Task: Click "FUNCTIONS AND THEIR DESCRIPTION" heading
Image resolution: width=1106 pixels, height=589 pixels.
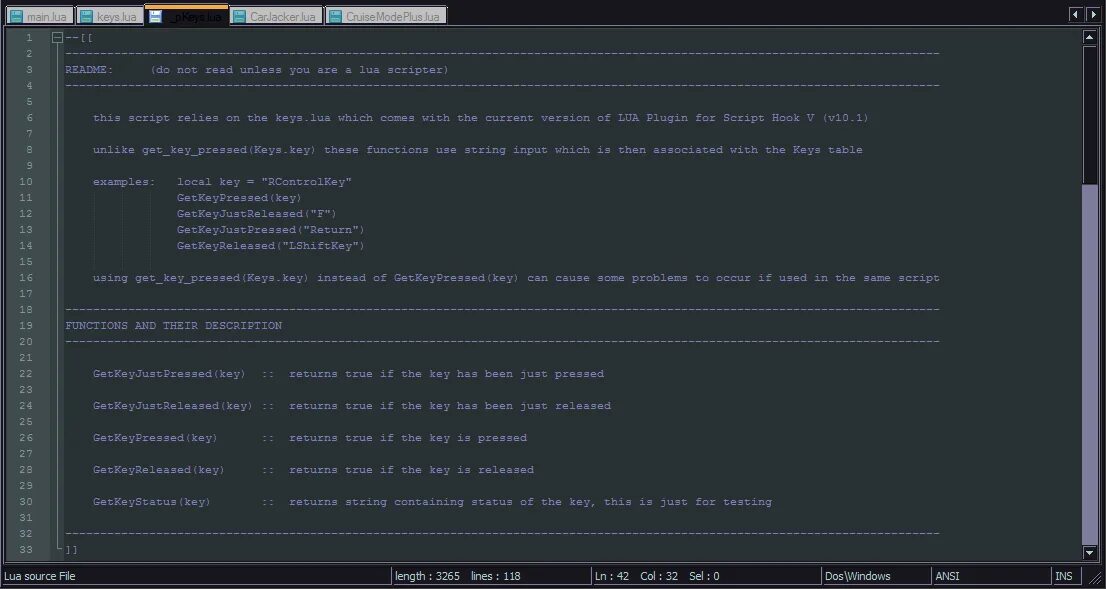Action: [174, 326]
